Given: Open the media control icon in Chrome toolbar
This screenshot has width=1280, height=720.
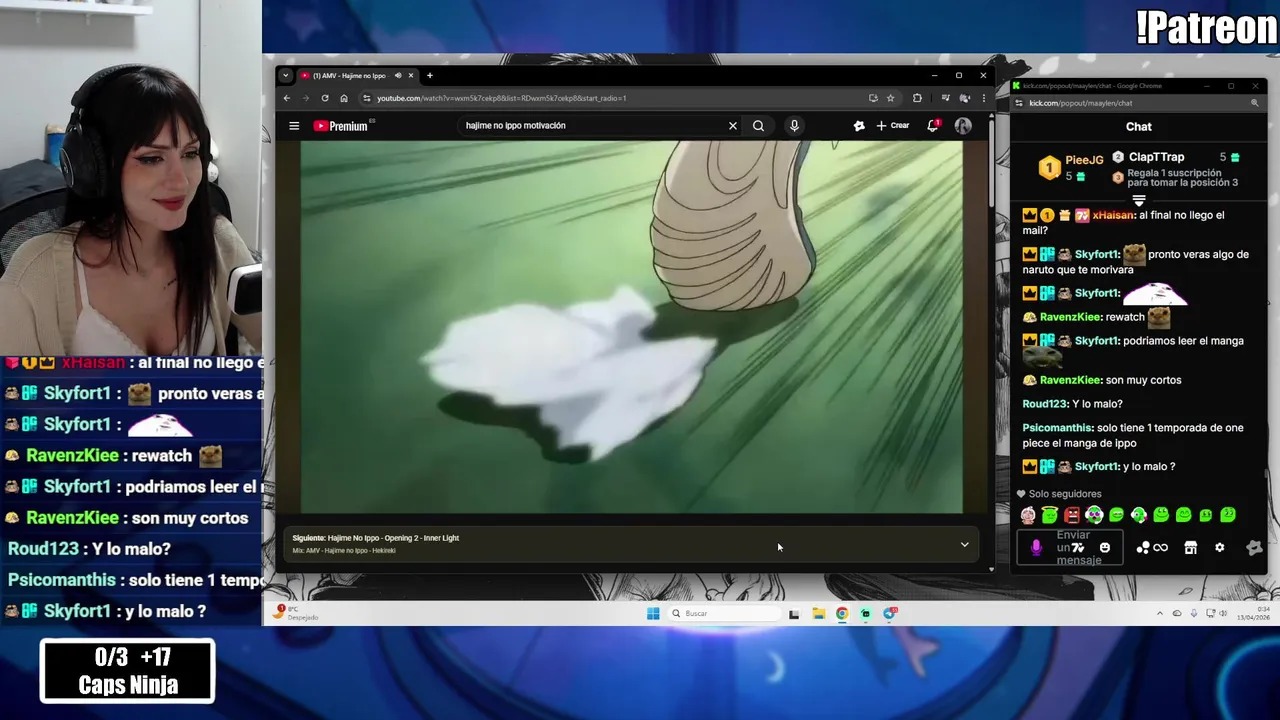Looking at the screenshot, I should coord(946,98).
